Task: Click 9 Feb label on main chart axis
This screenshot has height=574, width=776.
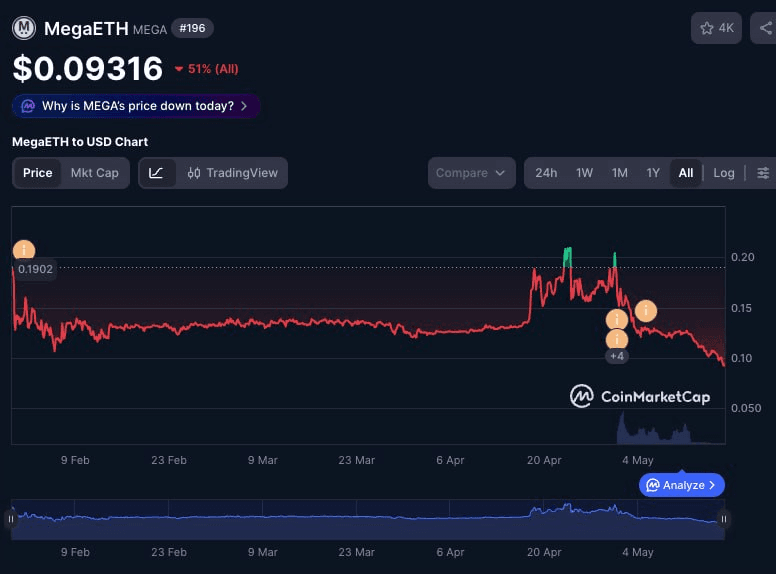Action: click(x=75, y=460)
